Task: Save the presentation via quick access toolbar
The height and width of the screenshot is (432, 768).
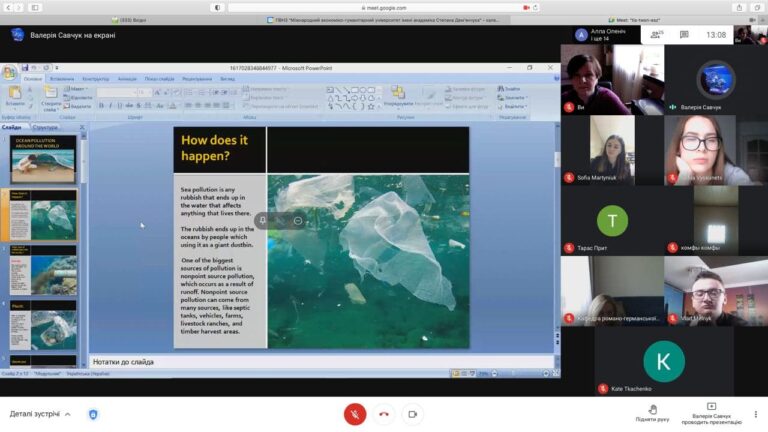Action: coord(24,68)
